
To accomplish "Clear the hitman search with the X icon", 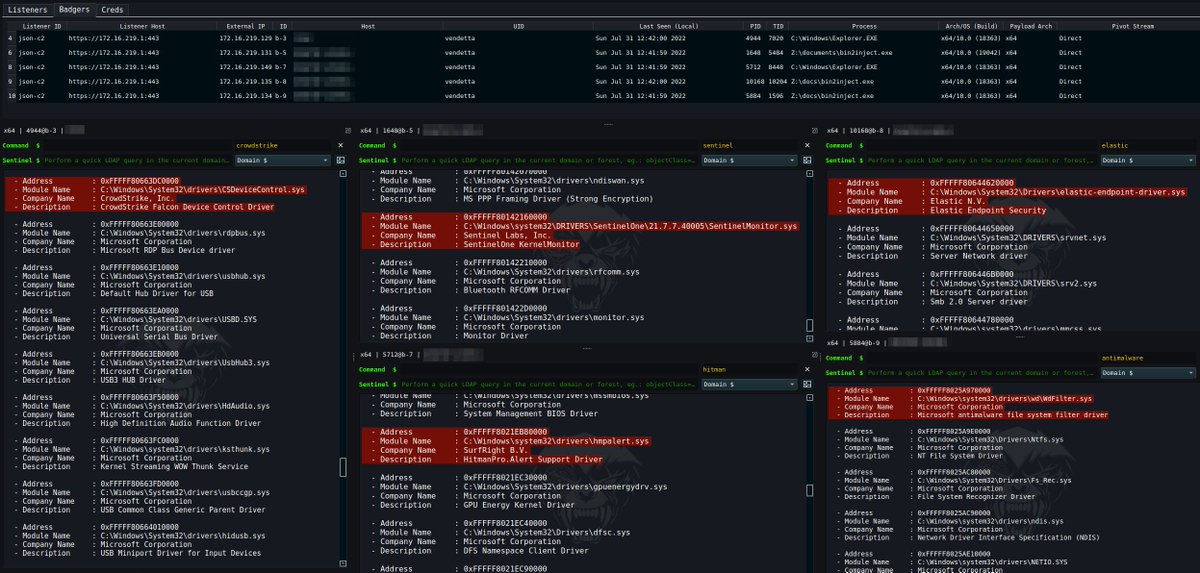I will [x=807, y=369].
